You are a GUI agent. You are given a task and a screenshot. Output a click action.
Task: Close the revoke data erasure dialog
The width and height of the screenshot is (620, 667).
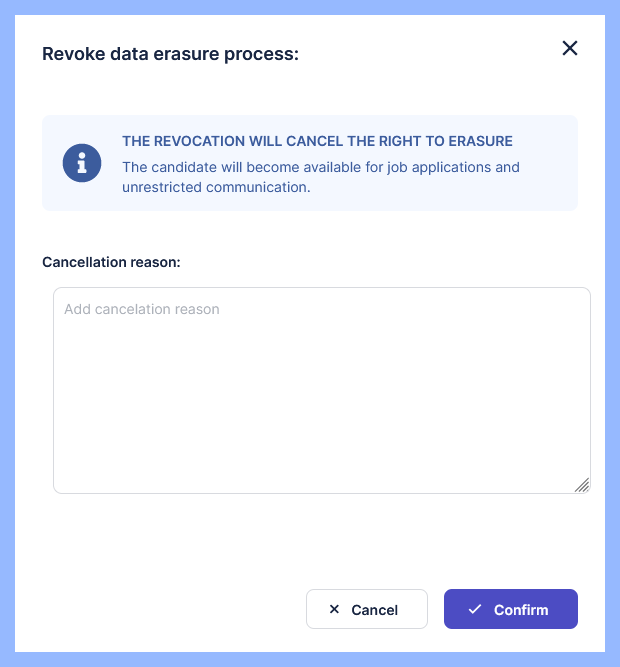[x=570, y=48]
